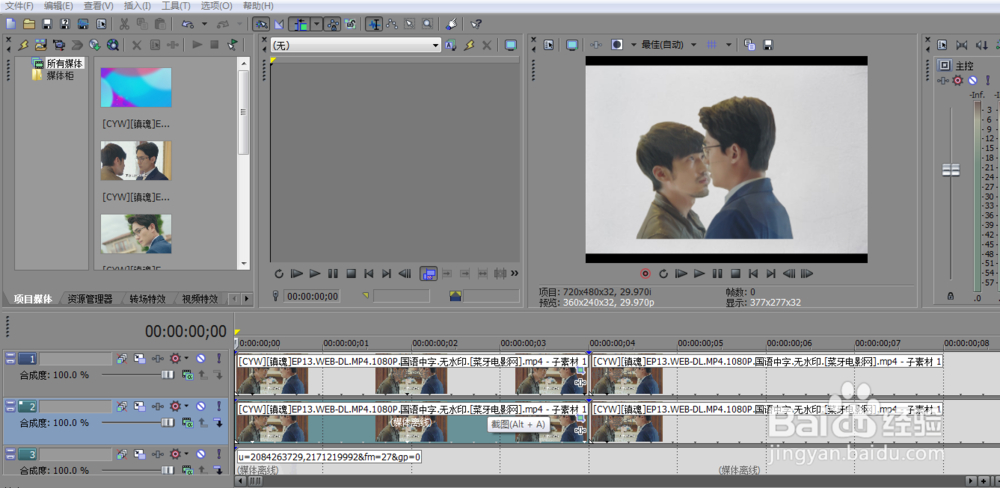Select the envelope edit tool

click(x=391, y=24)
